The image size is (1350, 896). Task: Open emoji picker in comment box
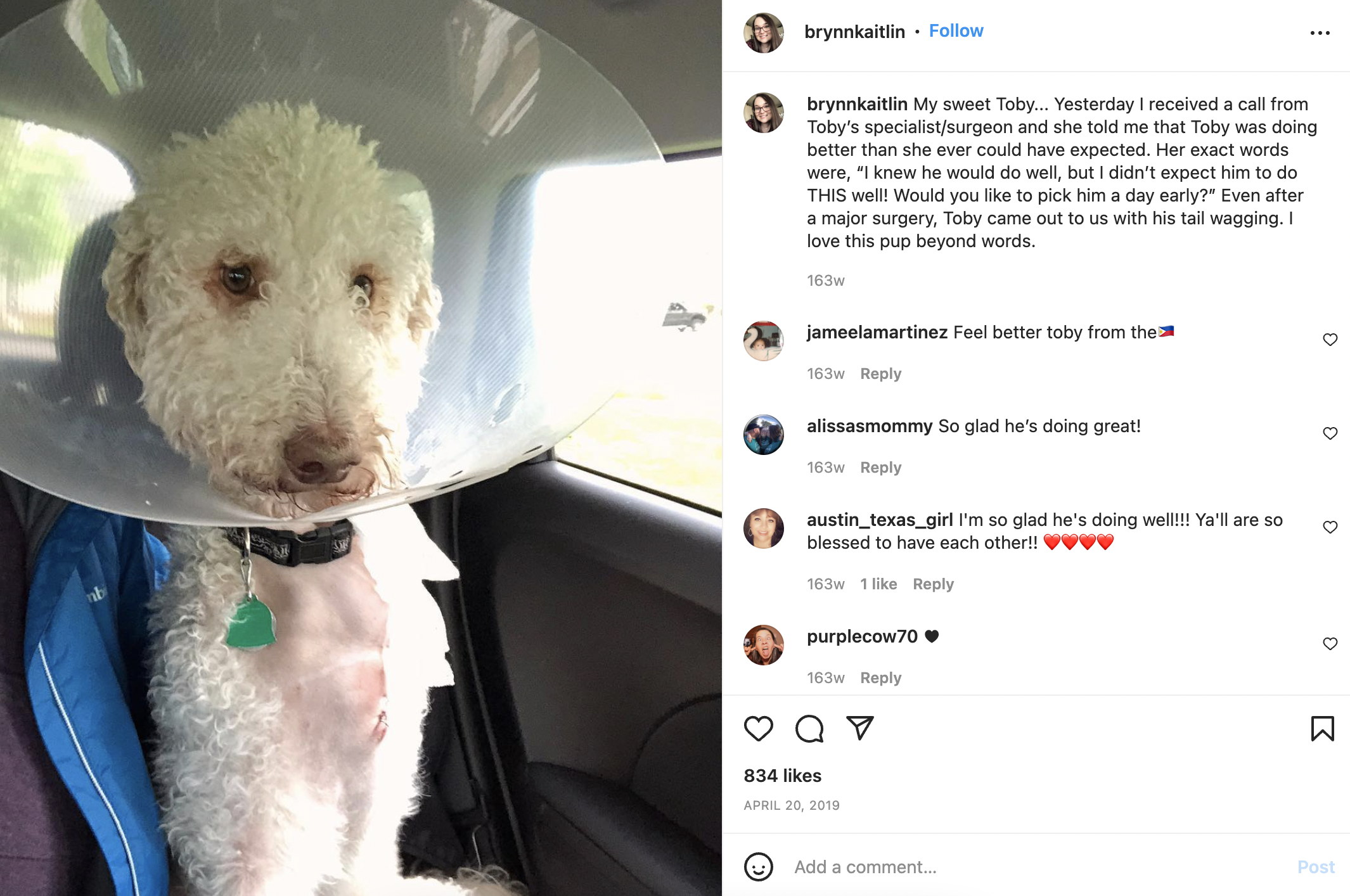tap(759, 867)
